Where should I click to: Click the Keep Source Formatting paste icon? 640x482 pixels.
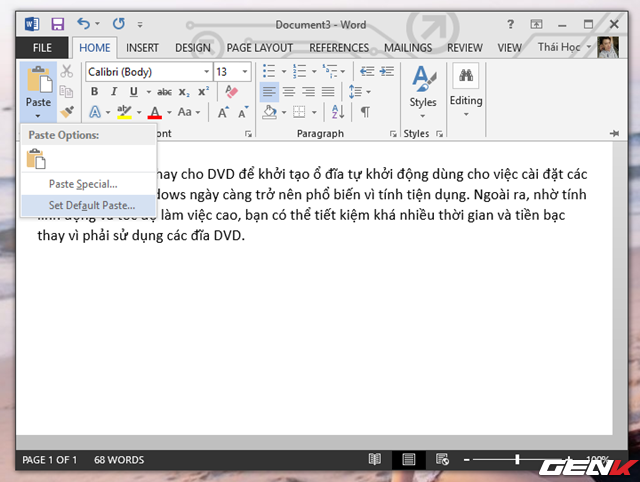(x=36, y=158)
